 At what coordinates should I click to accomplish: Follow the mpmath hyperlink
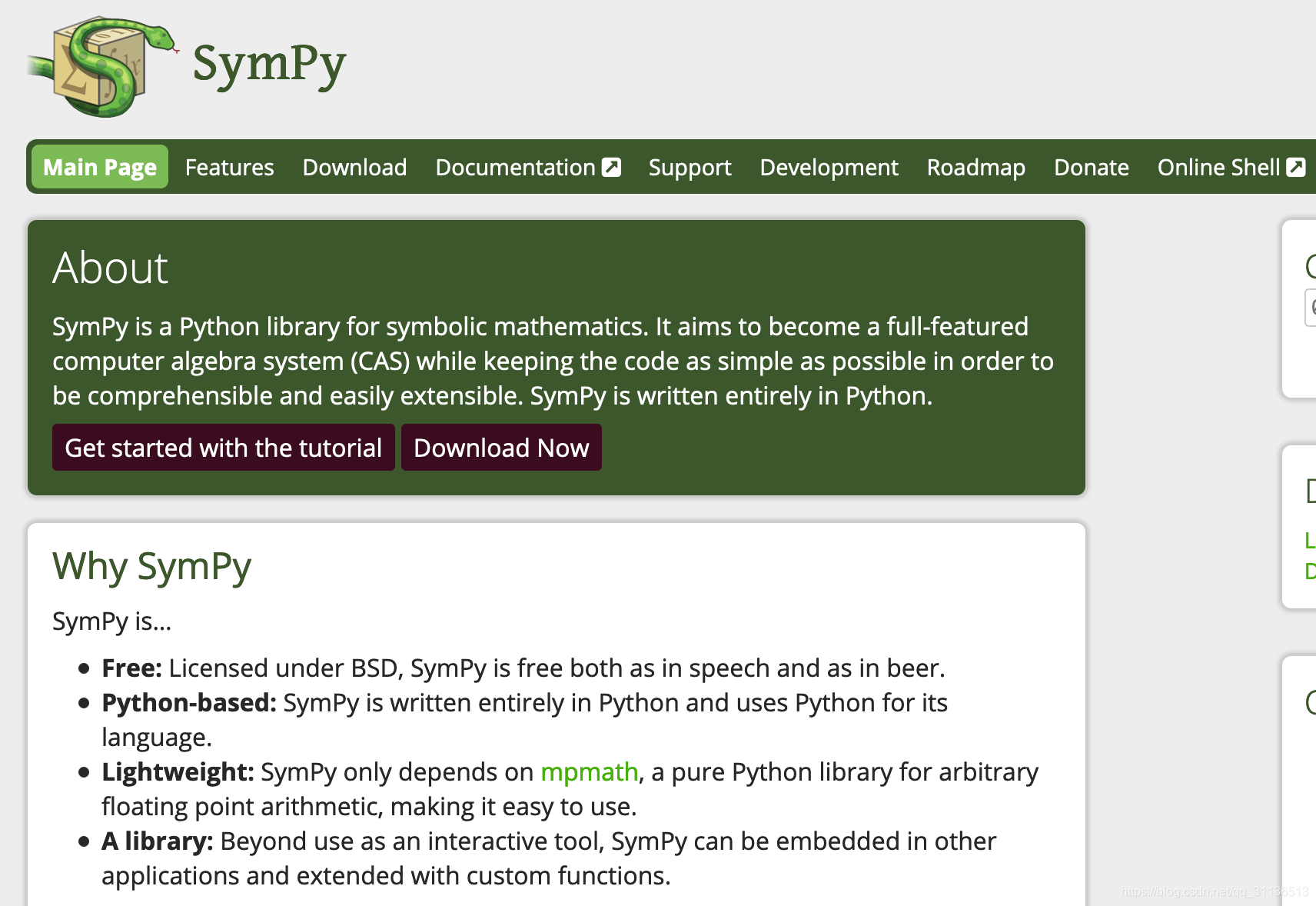590,771
